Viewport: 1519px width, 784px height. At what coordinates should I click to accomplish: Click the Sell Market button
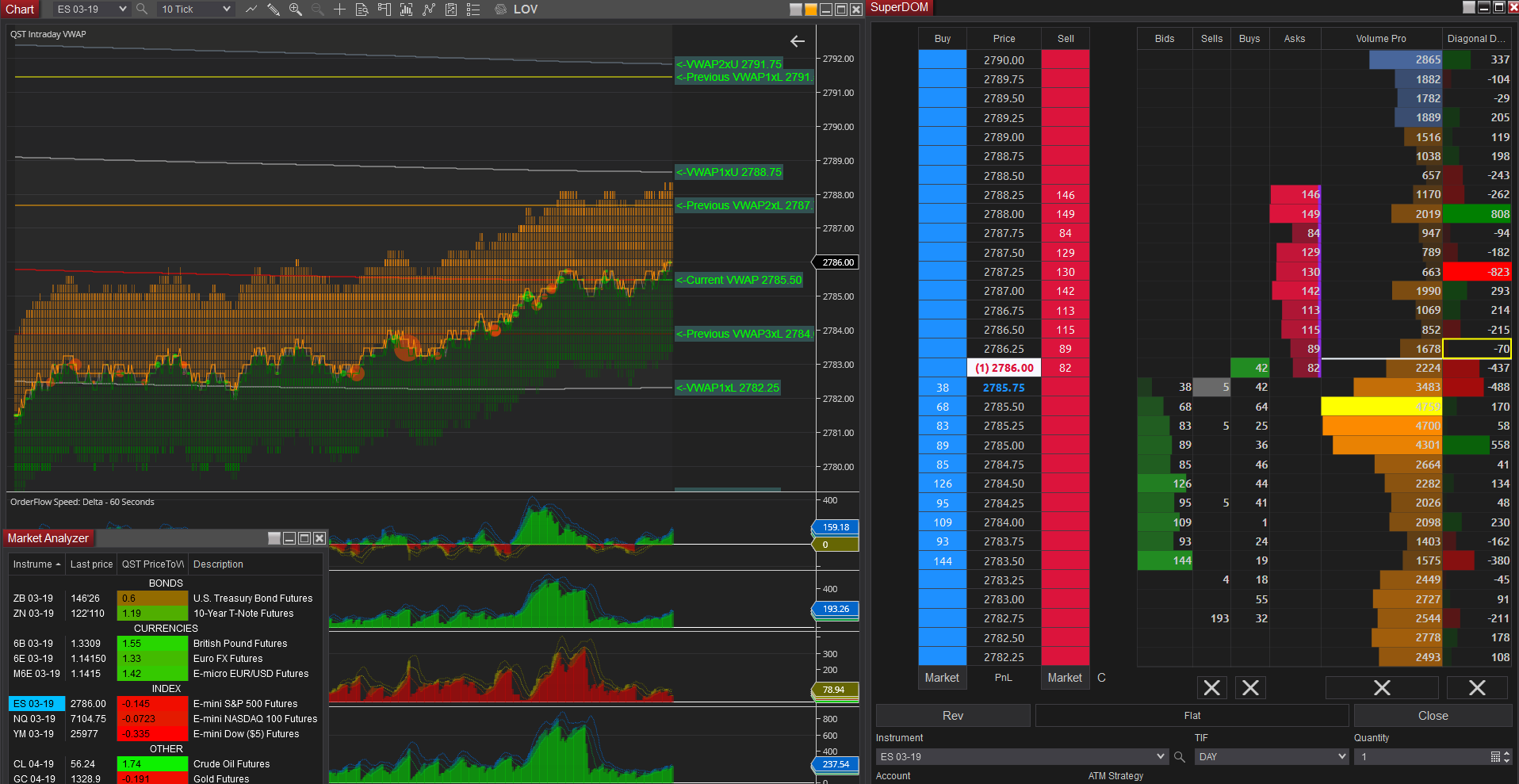1065,678
